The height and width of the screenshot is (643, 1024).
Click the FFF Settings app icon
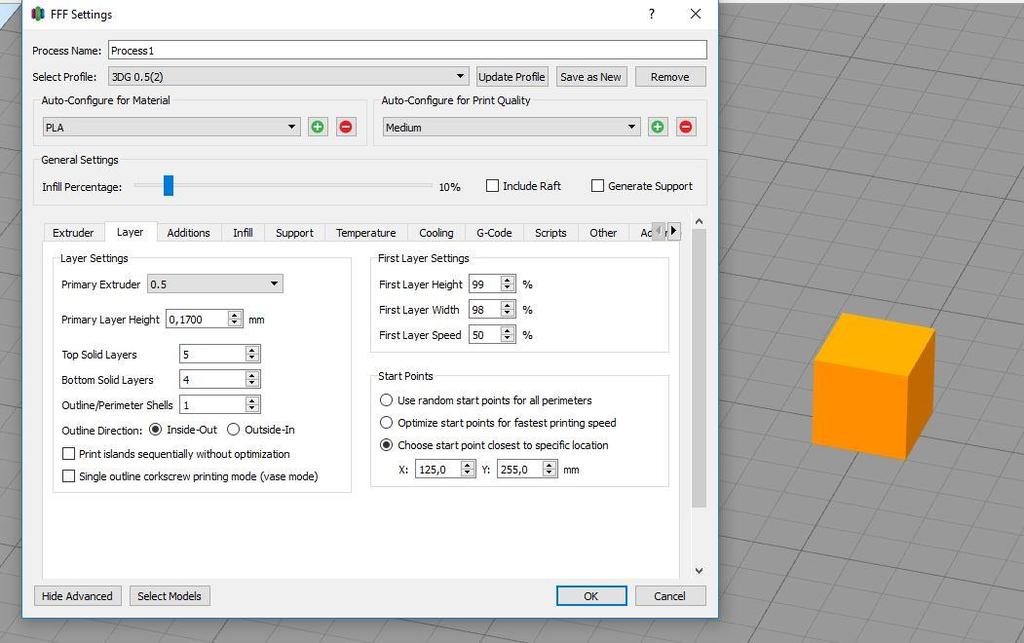pos(38,14)
